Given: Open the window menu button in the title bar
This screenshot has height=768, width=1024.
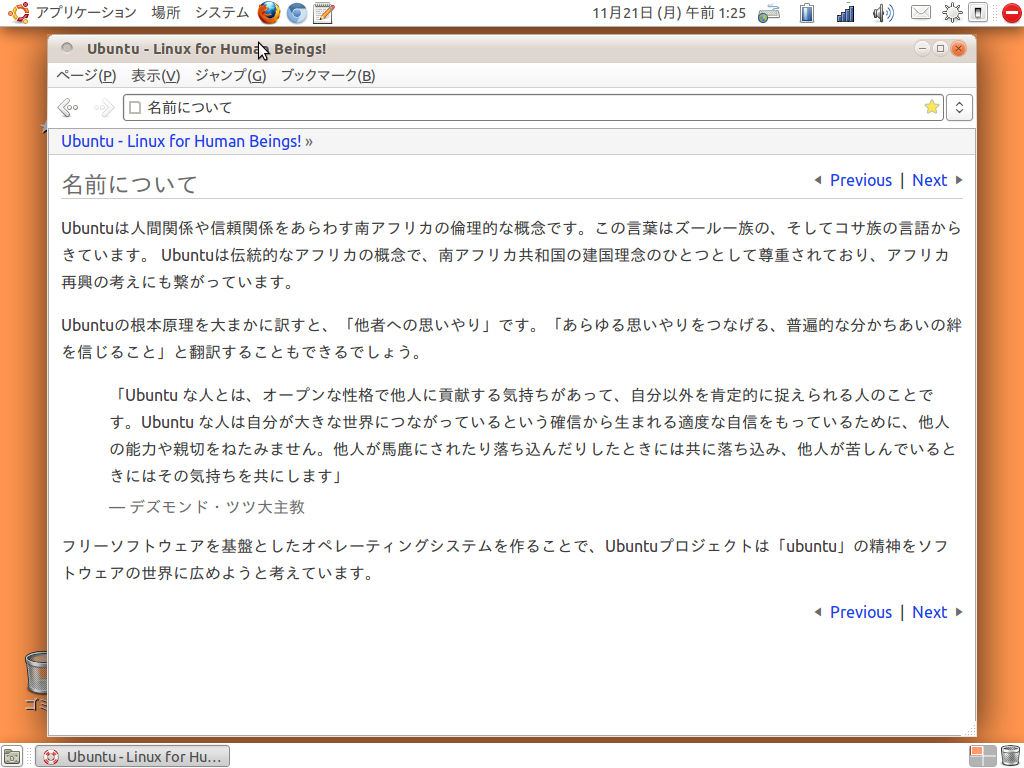Looking at the screenshot, I should click(x=67, y=48).
